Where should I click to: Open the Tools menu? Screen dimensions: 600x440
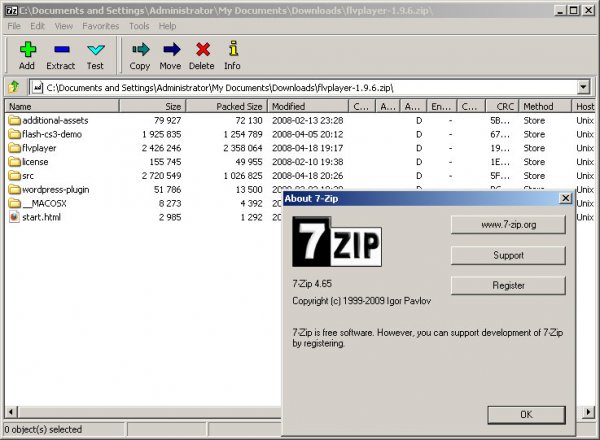(139, 26)
